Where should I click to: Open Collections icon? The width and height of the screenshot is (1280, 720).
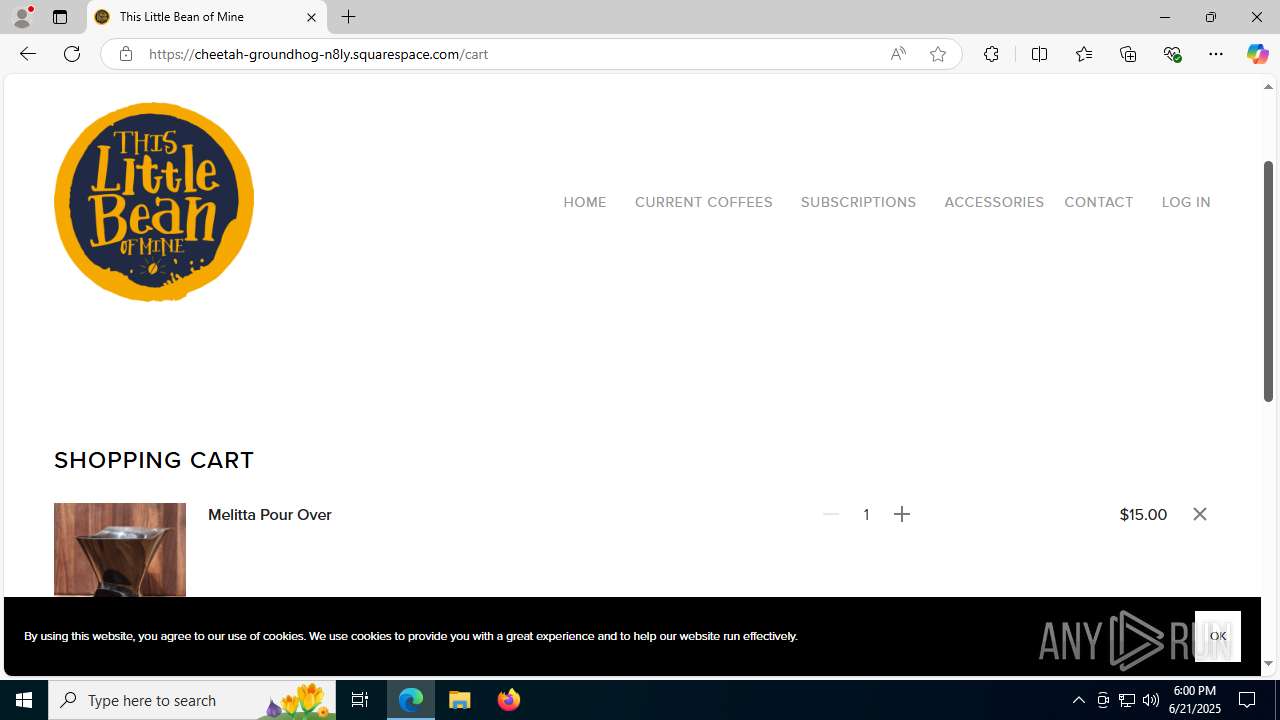click(1128, 54)
